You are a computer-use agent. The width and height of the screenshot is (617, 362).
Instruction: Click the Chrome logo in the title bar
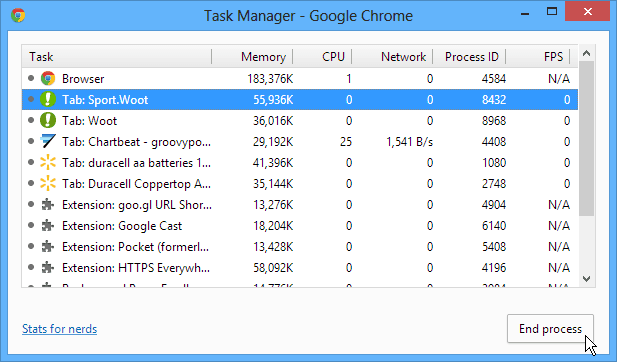(x=18, y=15)
